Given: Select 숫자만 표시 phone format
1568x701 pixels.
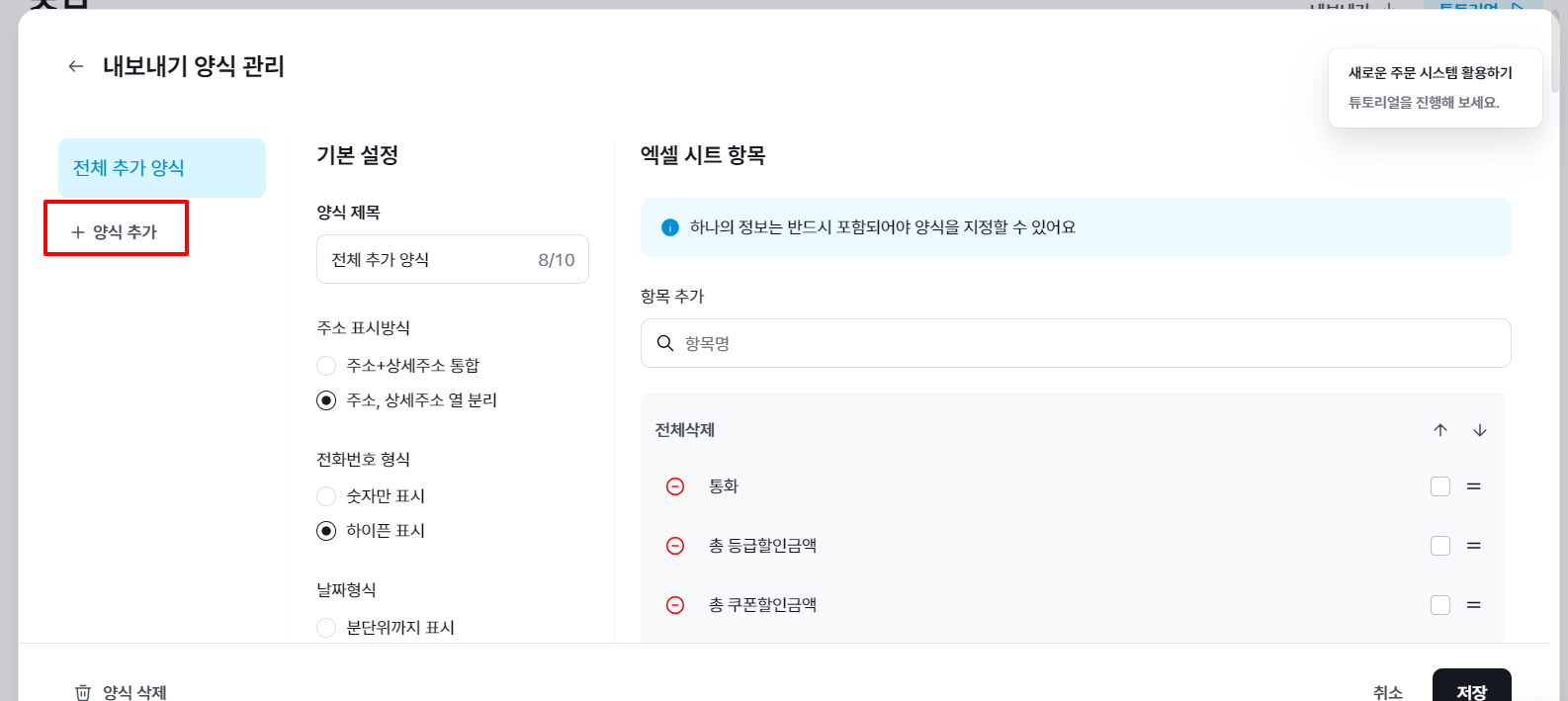Looking at the screenshot, I should (326, 496).
